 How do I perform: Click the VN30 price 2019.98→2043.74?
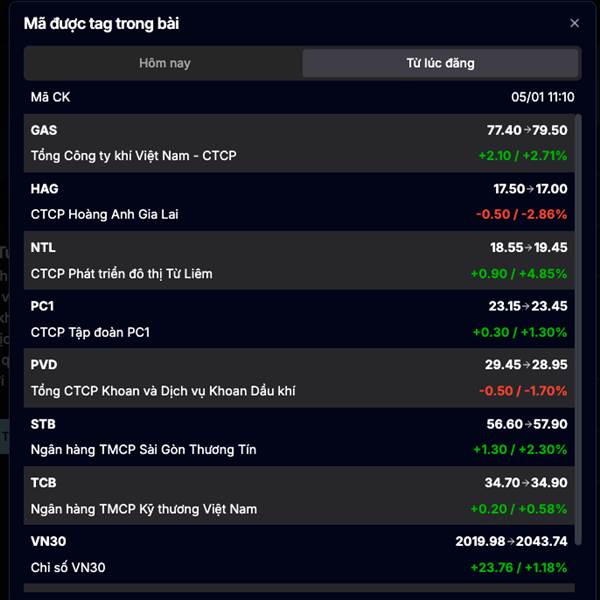point(511,541)
